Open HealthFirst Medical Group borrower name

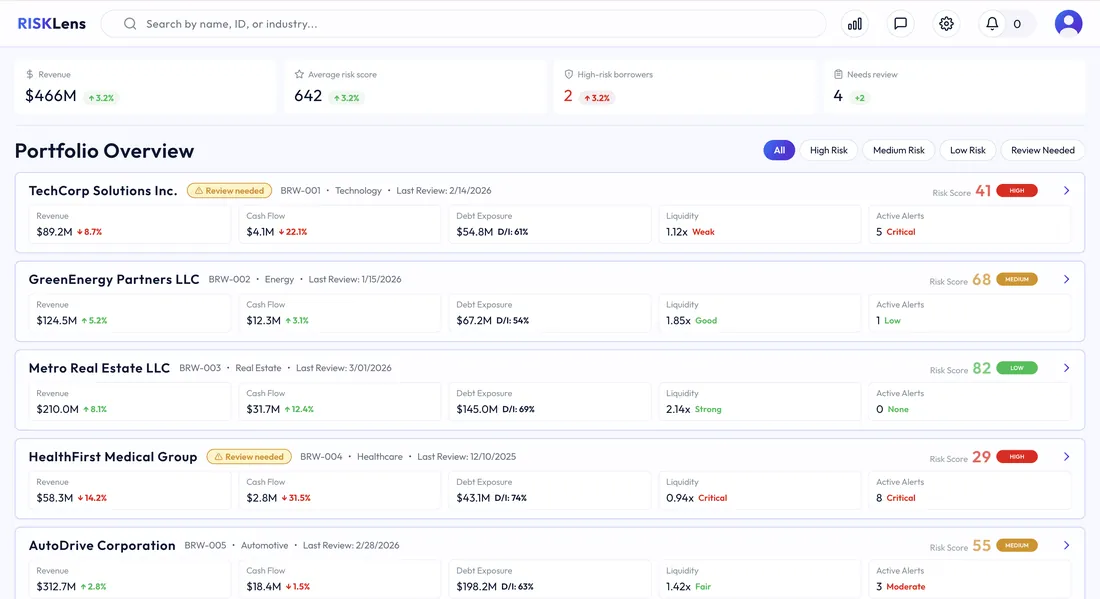[x=113, y=457]
